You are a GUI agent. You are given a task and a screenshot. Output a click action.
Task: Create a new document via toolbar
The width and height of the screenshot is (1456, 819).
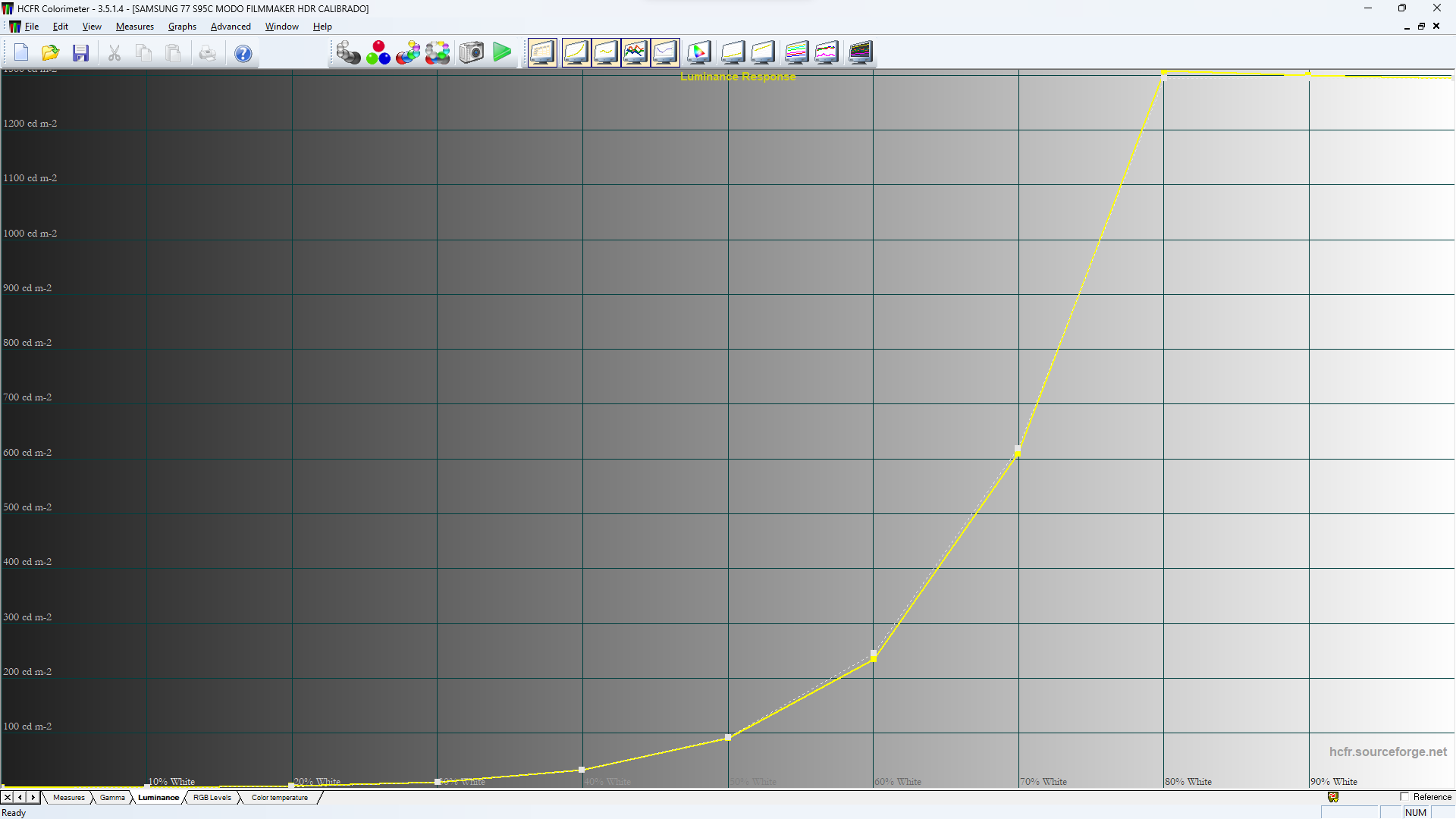point(21,53)
